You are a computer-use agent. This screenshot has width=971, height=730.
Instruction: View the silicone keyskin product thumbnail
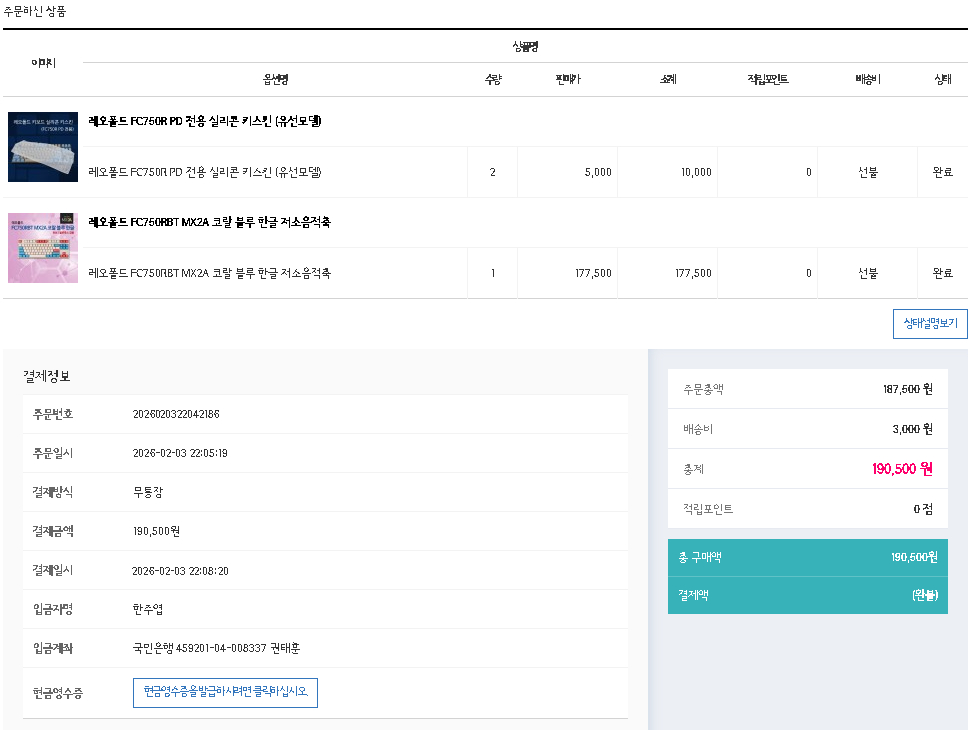tap(42, 146)
